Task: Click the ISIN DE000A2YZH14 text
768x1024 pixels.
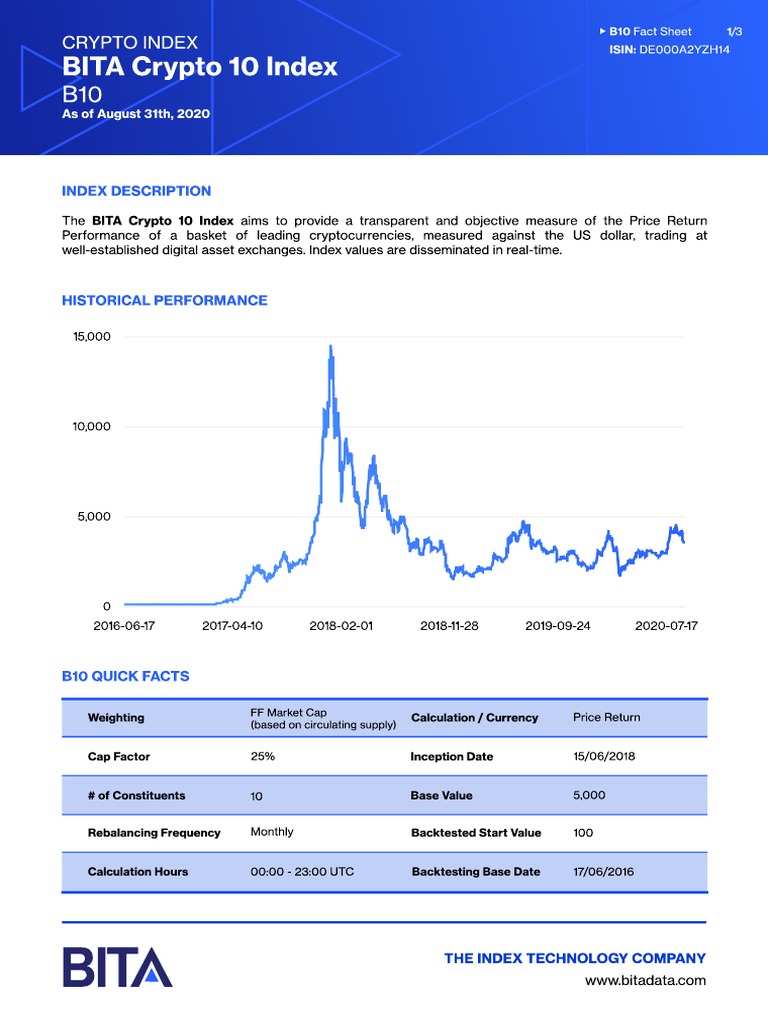Action: point(669,50)
